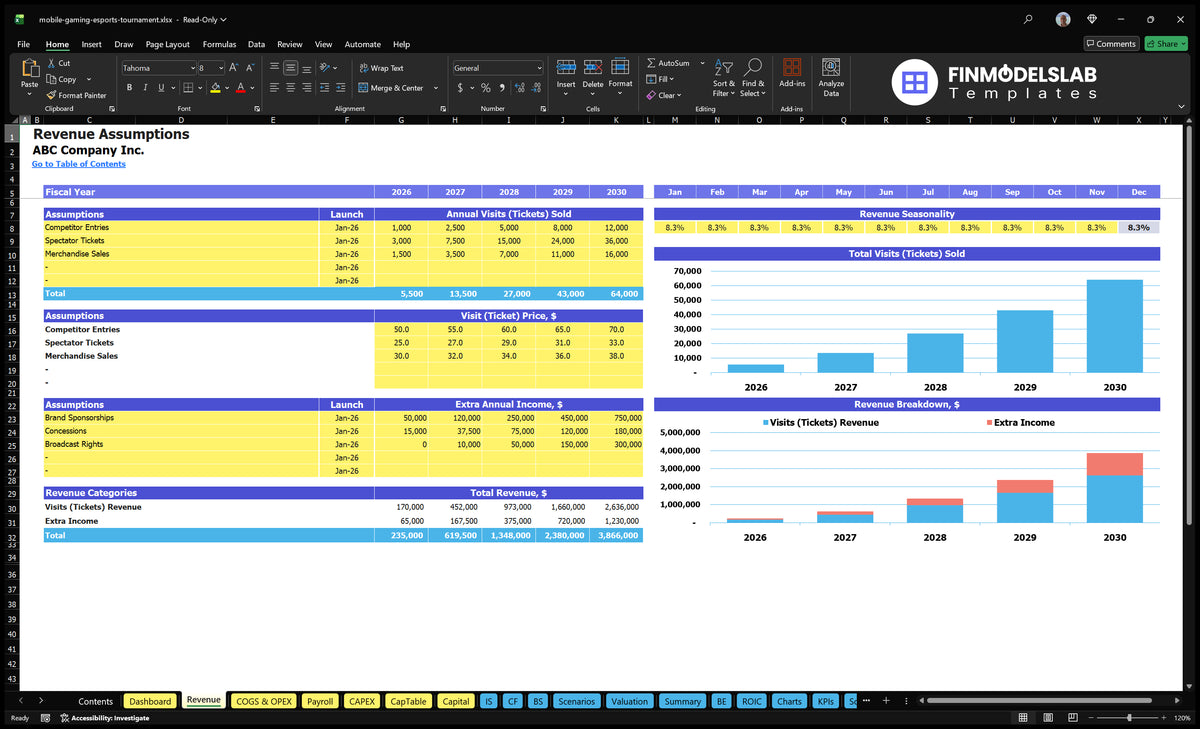Click the Increase Font Size icon
The width and height of the screenshot is (1200, 729).
point(234,68)
